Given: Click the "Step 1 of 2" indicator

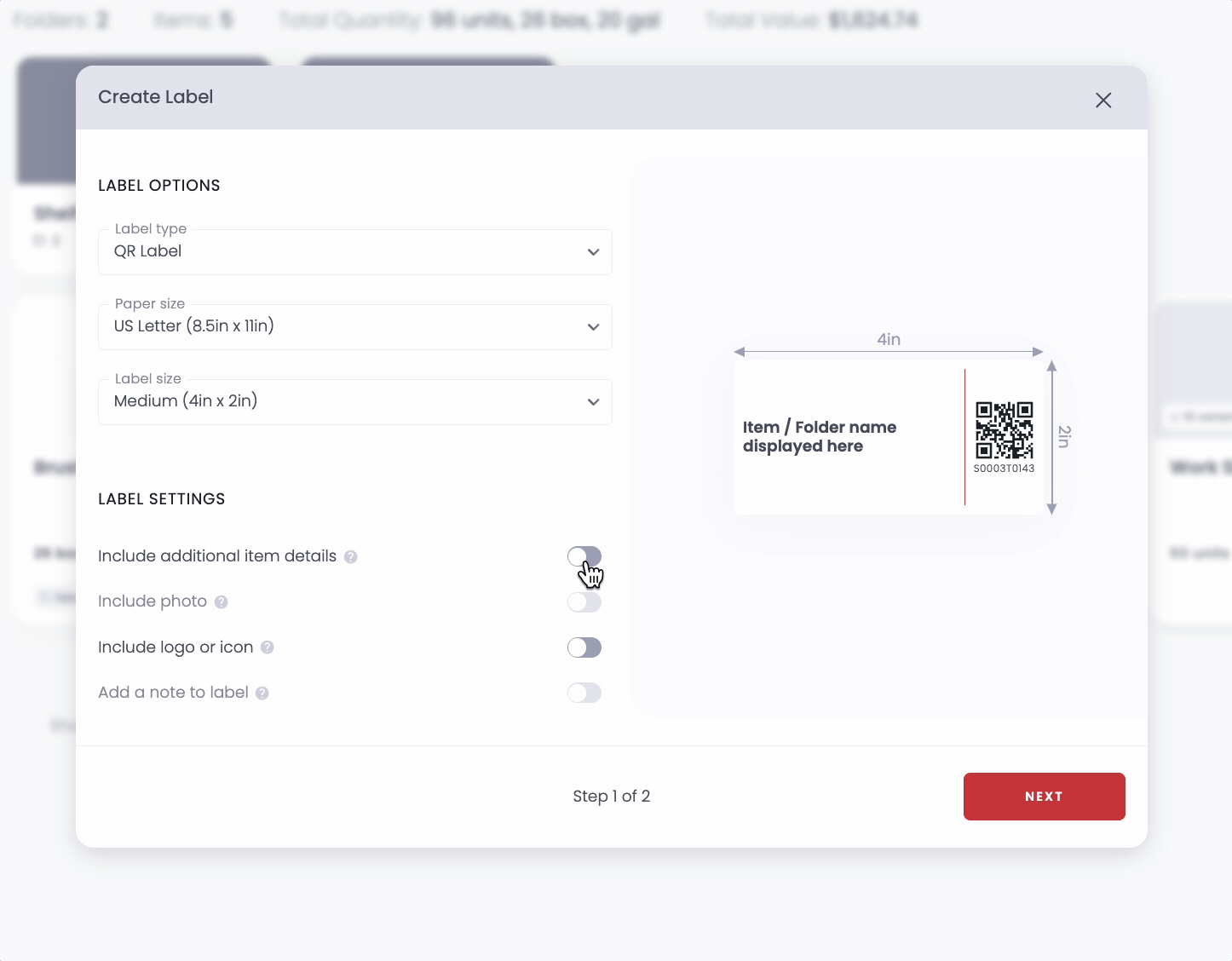Looking at the screenshot, I should coord(612,796).
